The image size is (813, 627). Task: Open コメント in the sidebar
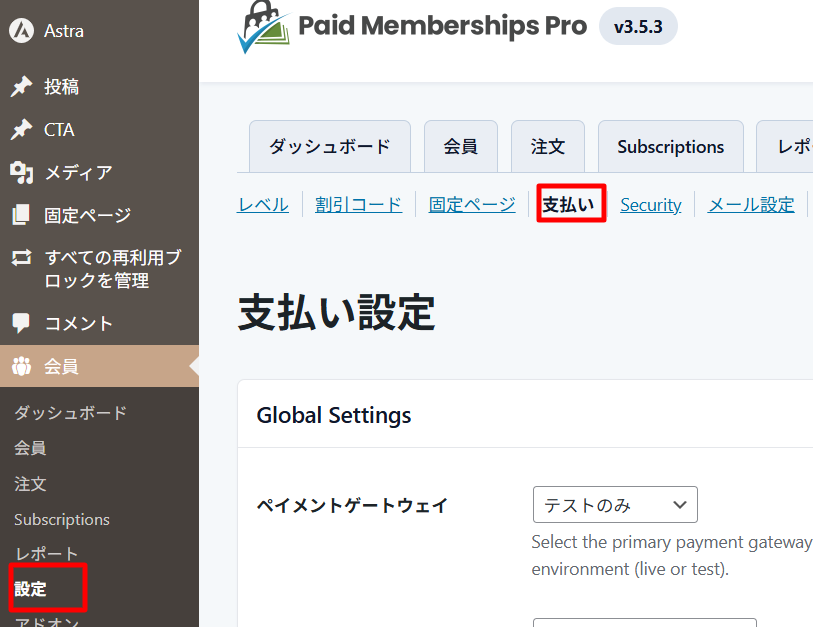pyautogui.click(x=99, y=323)
